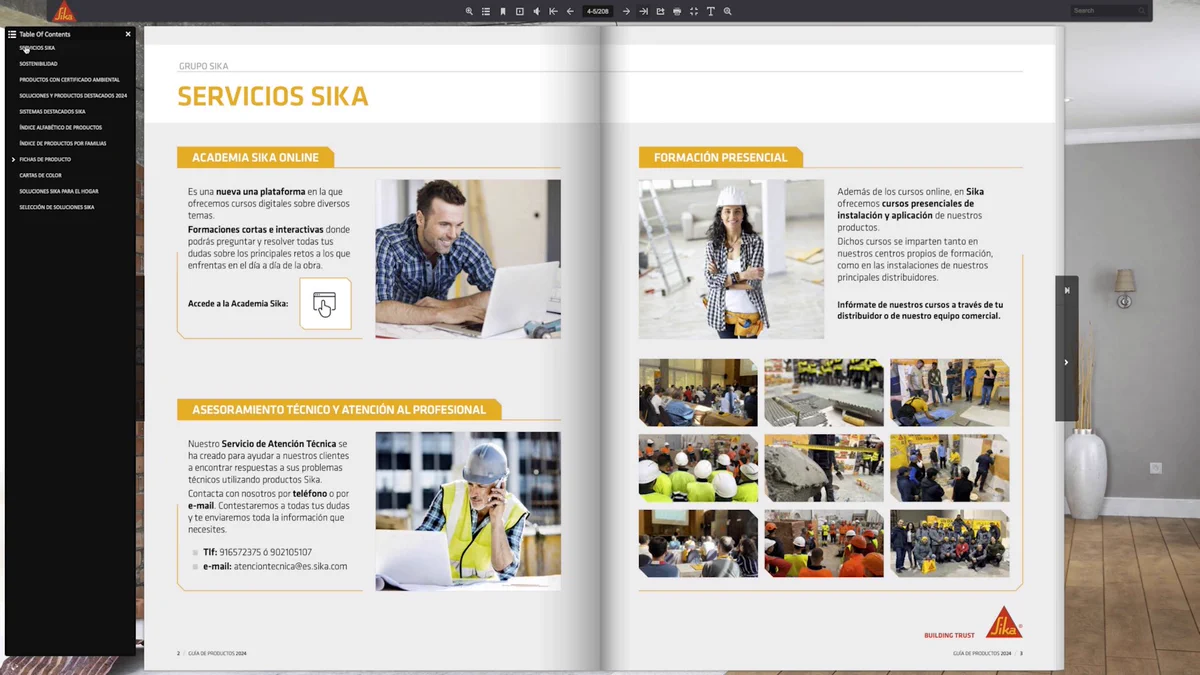Activate the text selection T tool
Viewport: 1200px width, 675px height.
(711, 11)
